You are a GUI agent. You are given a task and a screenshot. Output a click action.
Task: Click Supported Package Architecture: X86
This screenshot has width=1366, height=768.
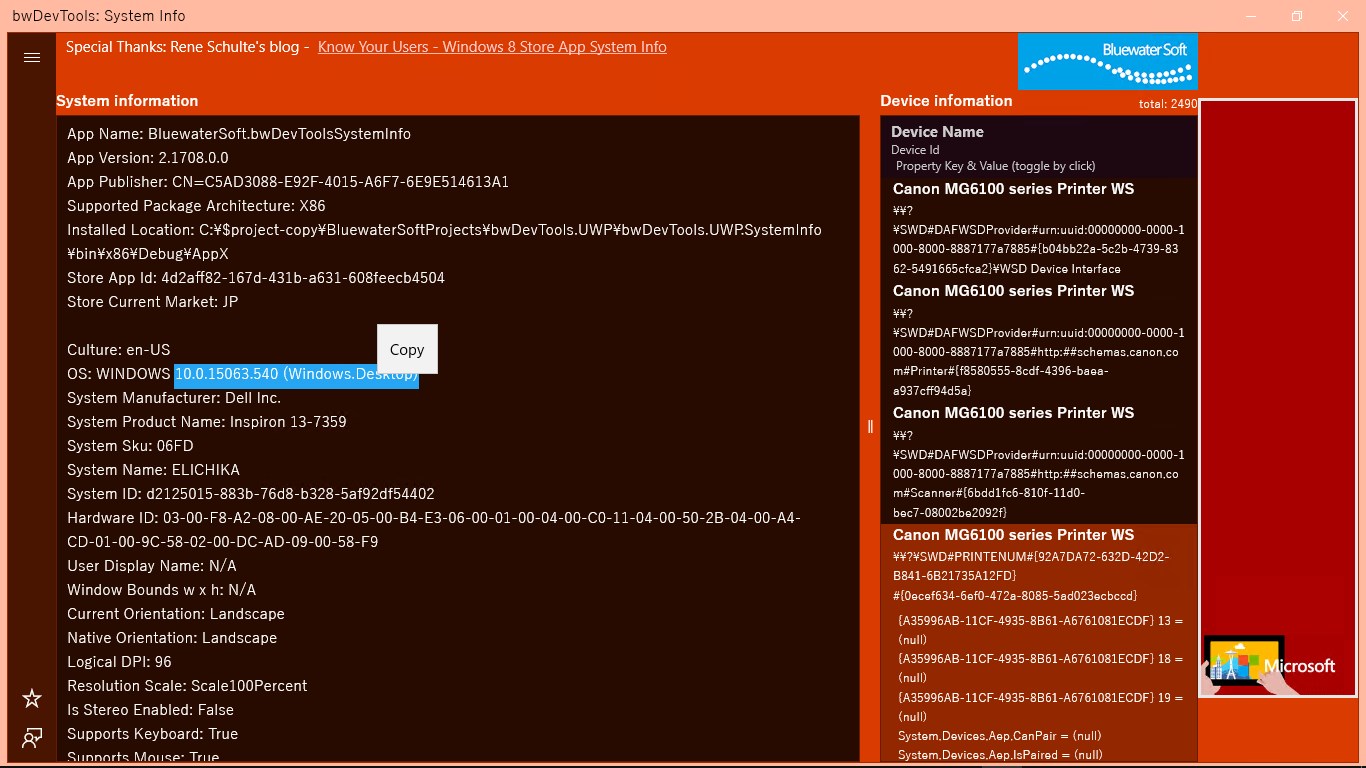click(196, 206)
